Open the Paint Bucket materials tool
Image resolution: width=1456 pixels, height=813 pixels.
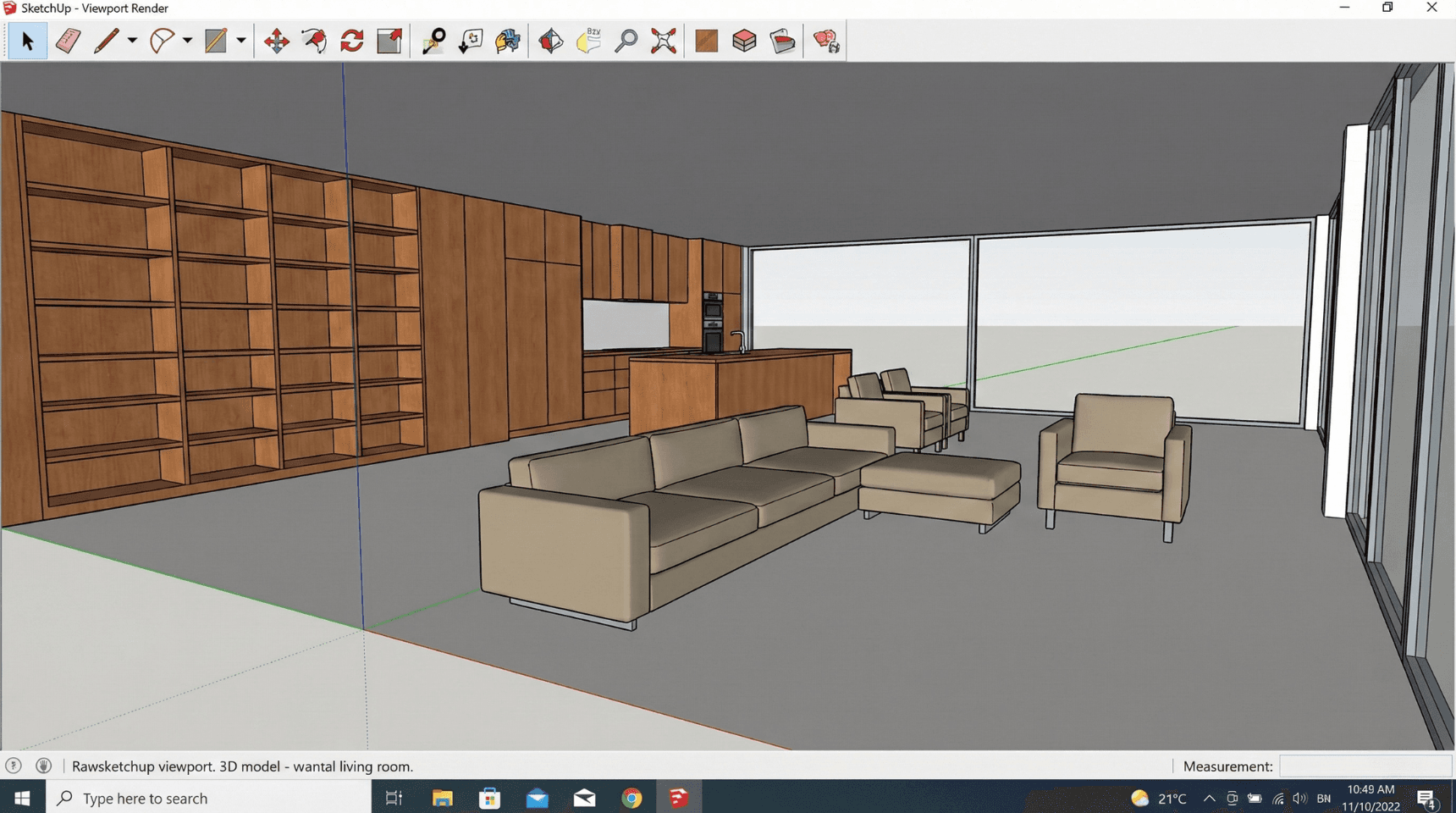[x=781, y=40]
